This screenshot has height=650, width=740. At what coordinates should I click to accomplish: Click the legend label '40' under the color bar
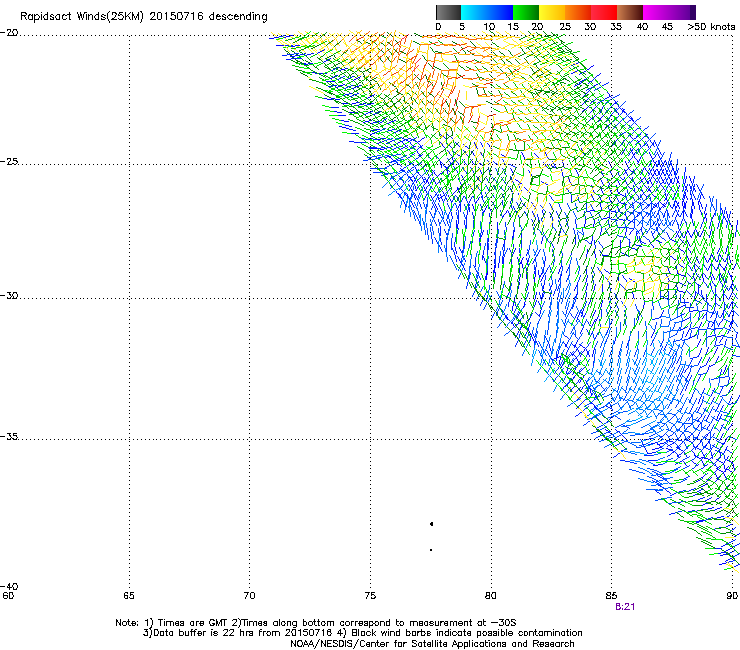tap(642, 27)
